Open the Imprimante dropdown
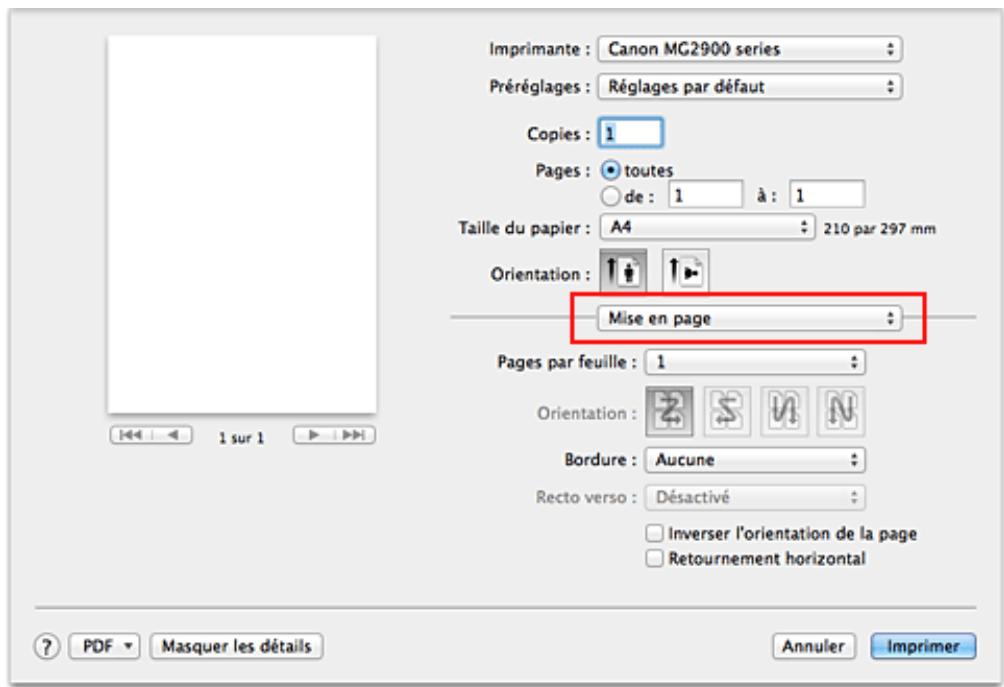This screenshot has height=687, width=1004. (x=750, y=49)
